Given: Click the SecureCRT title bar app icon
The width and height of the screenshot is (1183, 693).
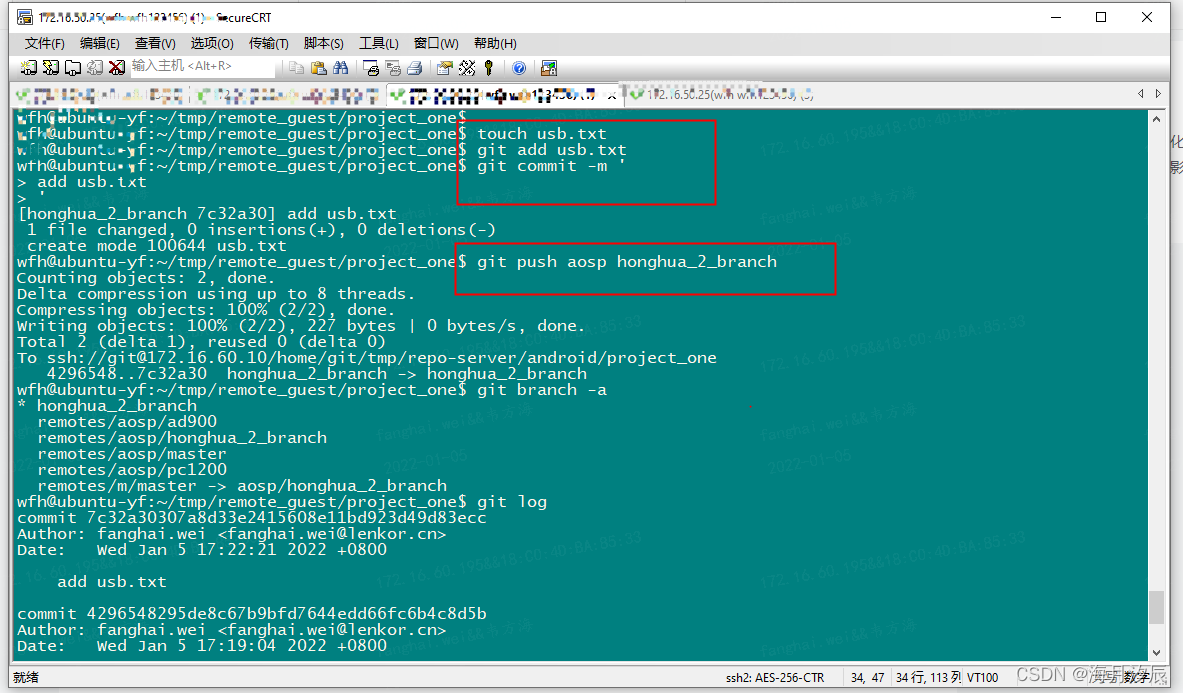Looking at the screenshot, I should coord(24,17).
